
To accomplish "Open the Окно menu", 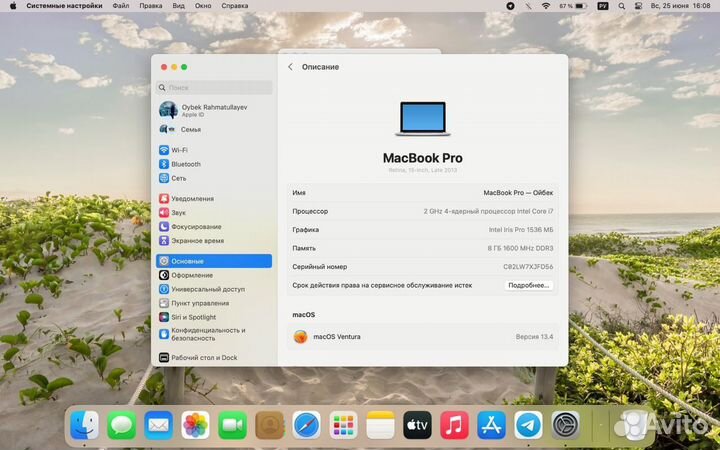I will 203,6.
